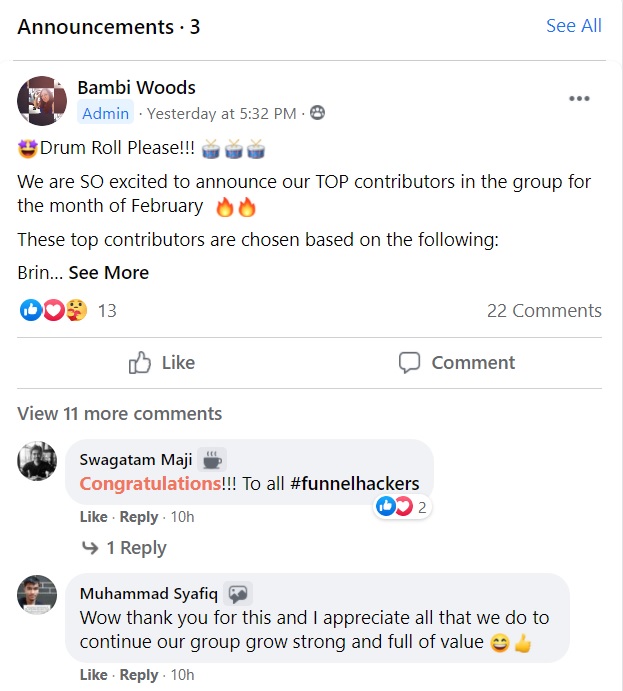Click the #funnelhackers hashtag
This screenshot has height=691, width=623.
[354, 484]
